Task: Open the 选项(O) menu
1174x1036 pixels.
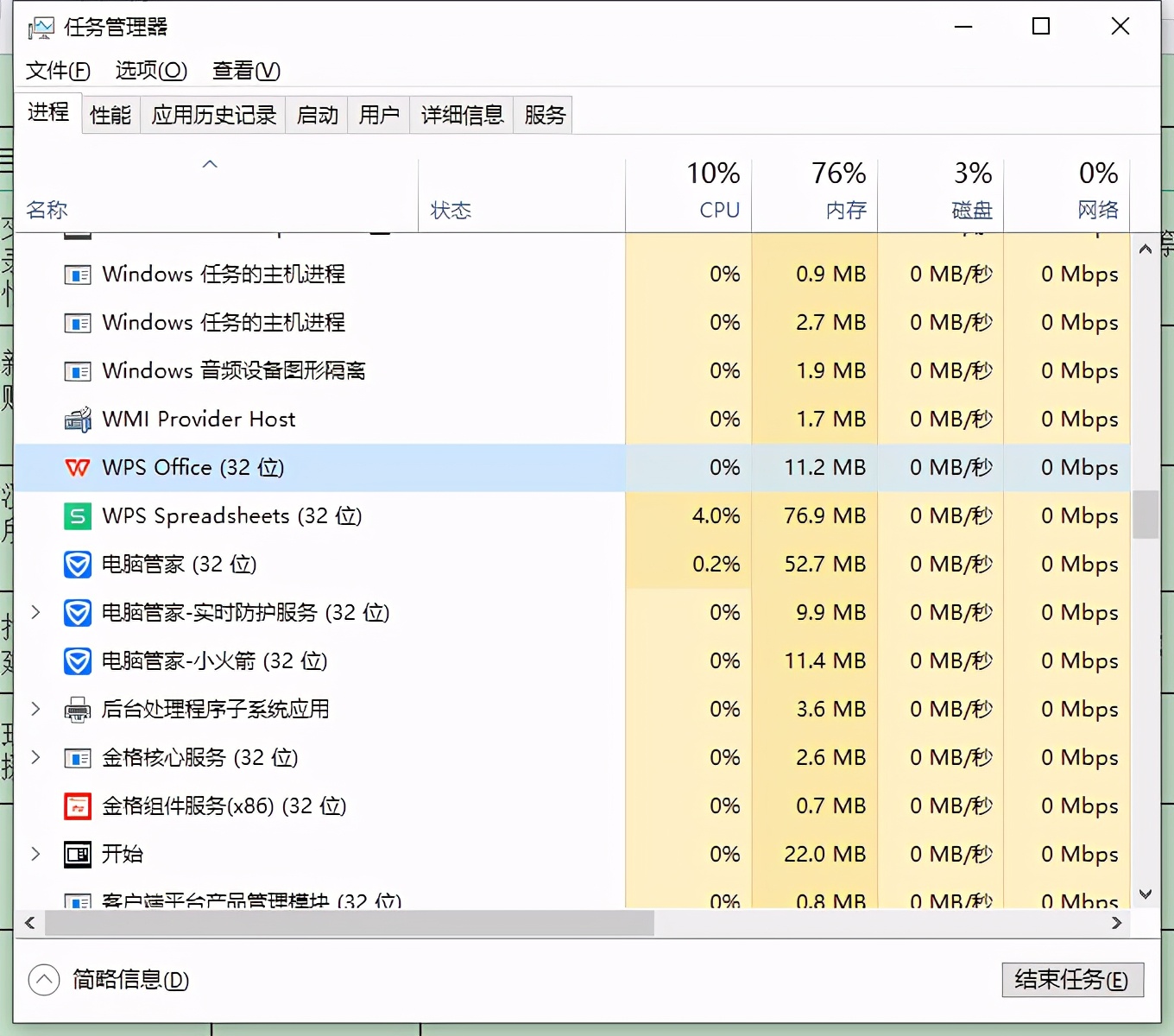Action: point(151,71)
